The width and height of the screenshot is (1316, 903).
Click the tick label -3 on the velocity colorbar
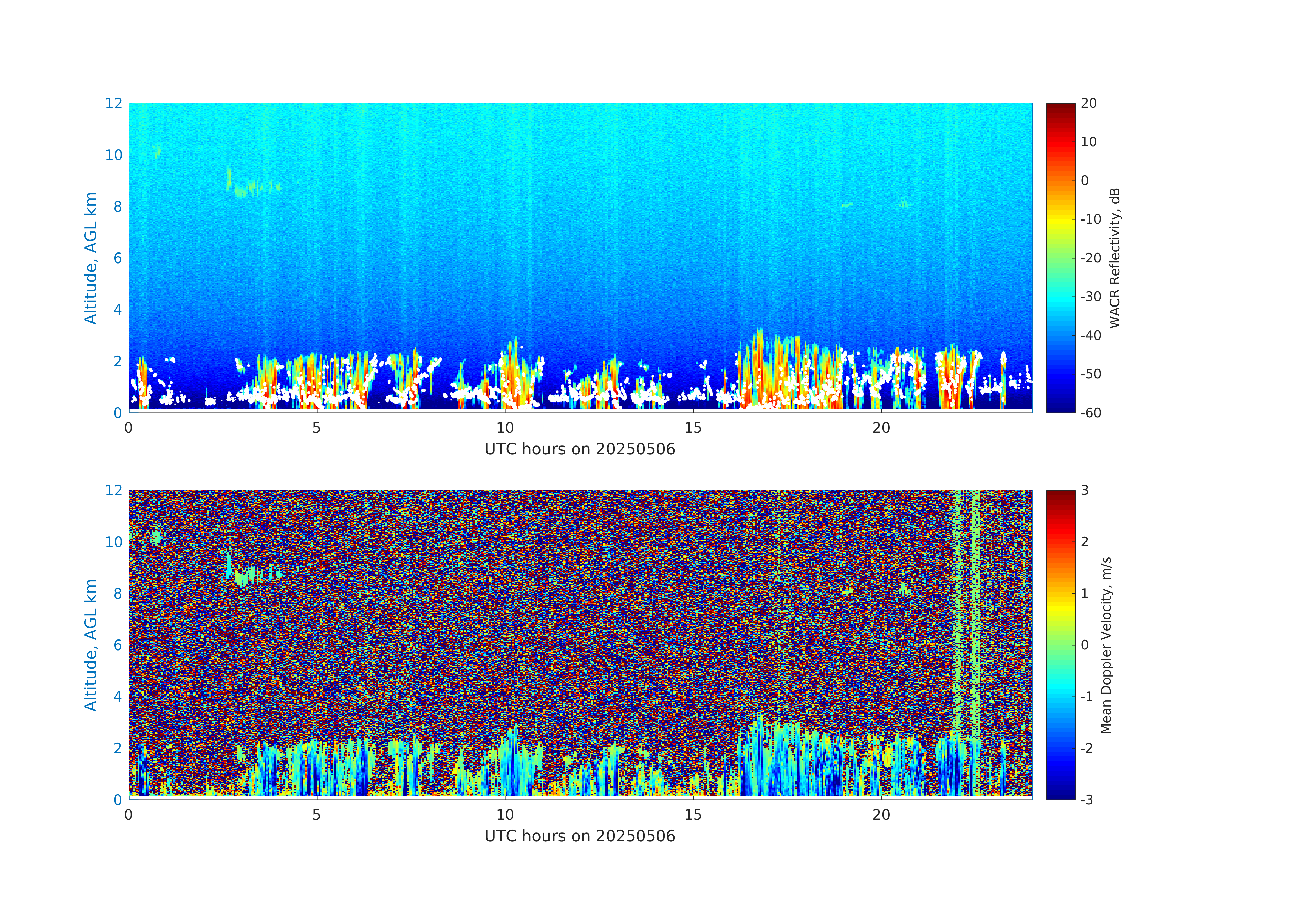point(1087,799)
